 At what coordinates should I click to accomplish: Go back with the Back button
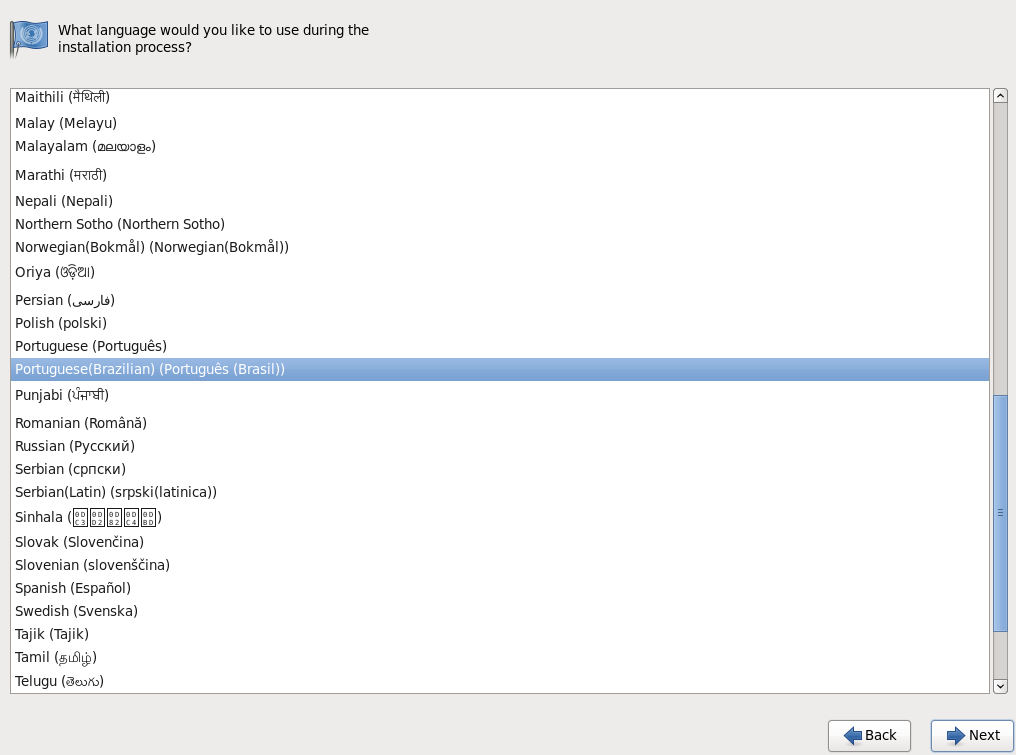(869, 736)
